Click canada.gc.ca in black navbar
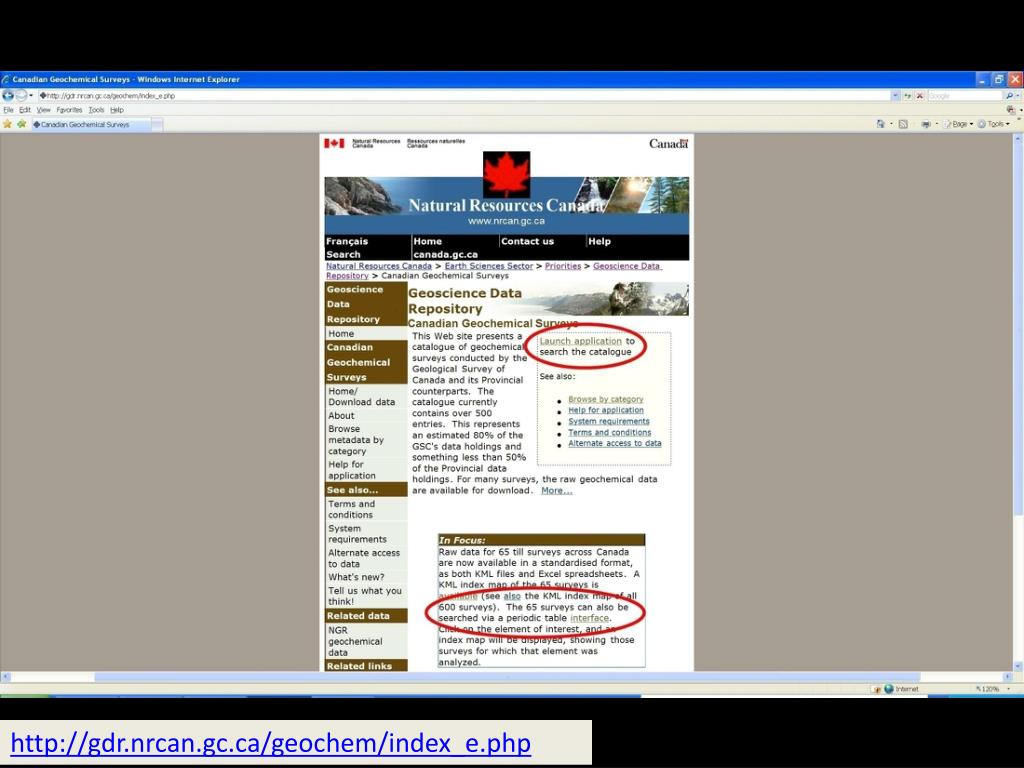1024x768 pixels. pos(445,254)
